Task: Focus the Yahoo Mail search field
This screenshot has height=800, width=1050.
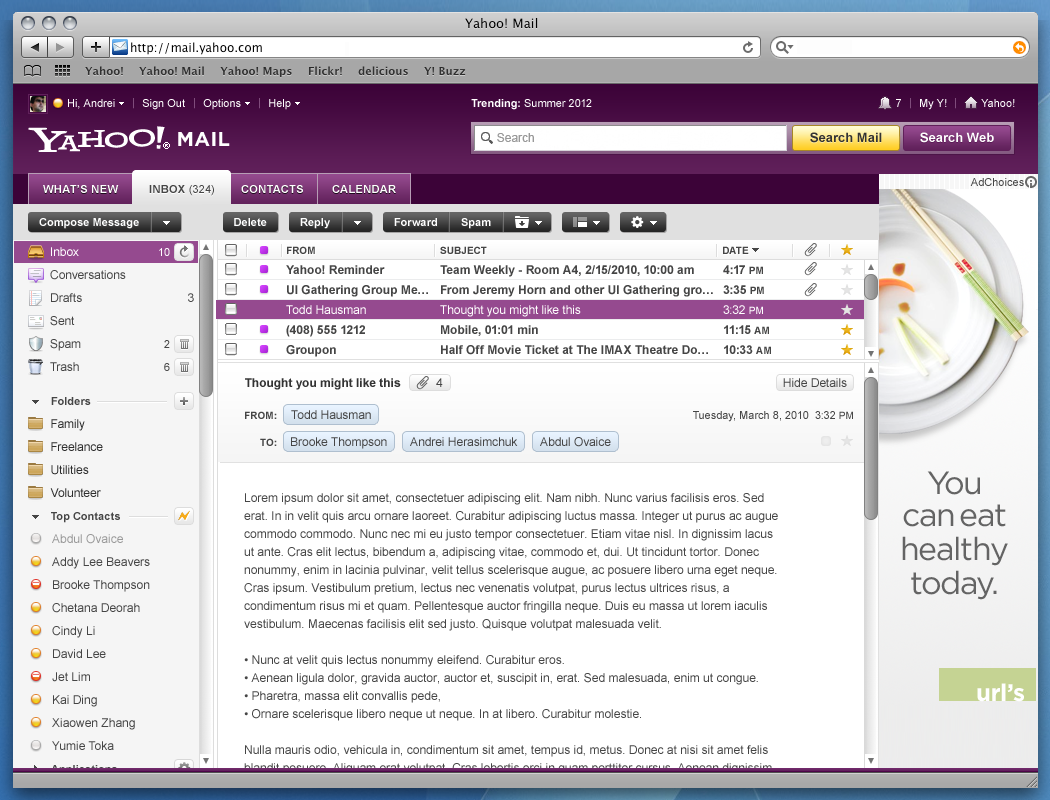Action: [629, 138]
